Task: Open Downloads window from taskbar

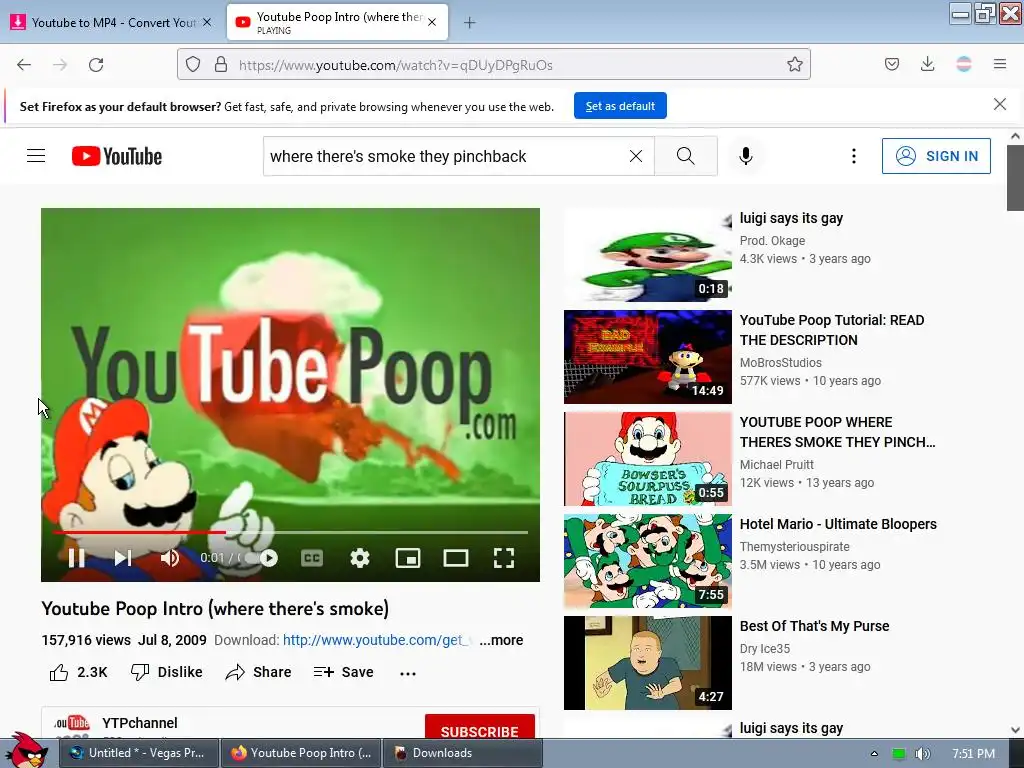Action: tap(462, 753)
